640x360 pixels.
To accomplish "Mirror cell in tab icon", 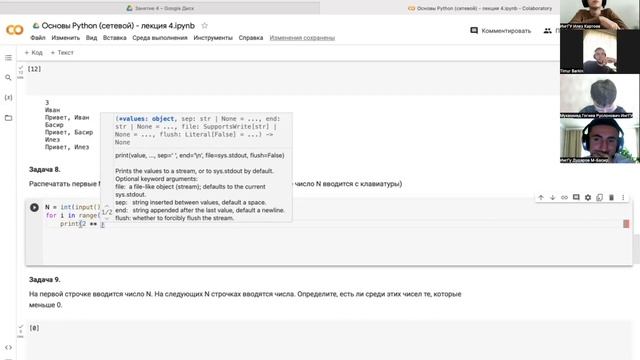I will coord(600,198).
